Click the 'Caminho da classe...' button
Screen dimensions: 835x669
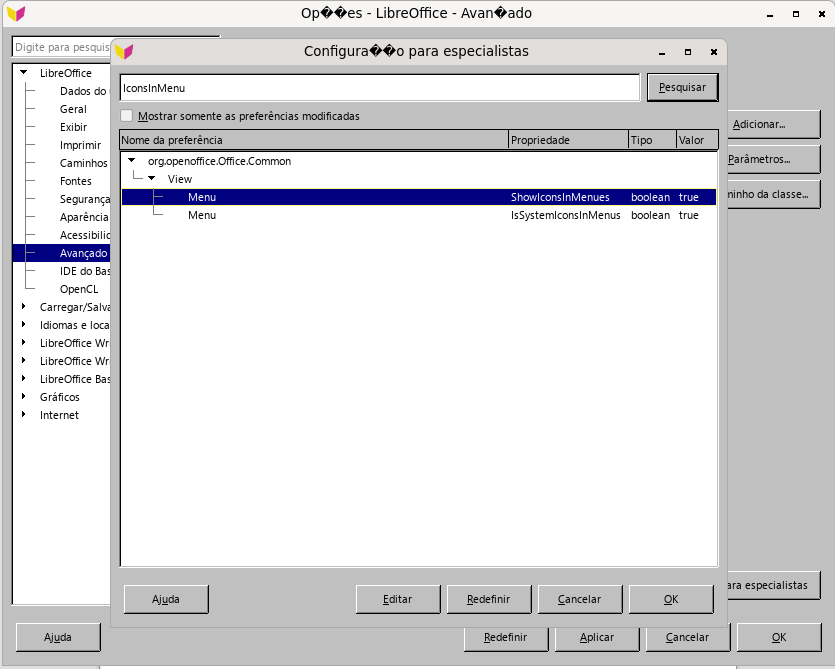774,194
